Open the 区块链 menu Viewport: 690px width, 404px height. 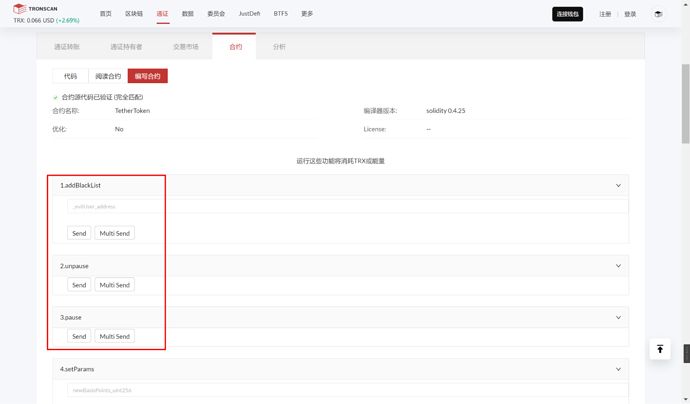point(134,14)
